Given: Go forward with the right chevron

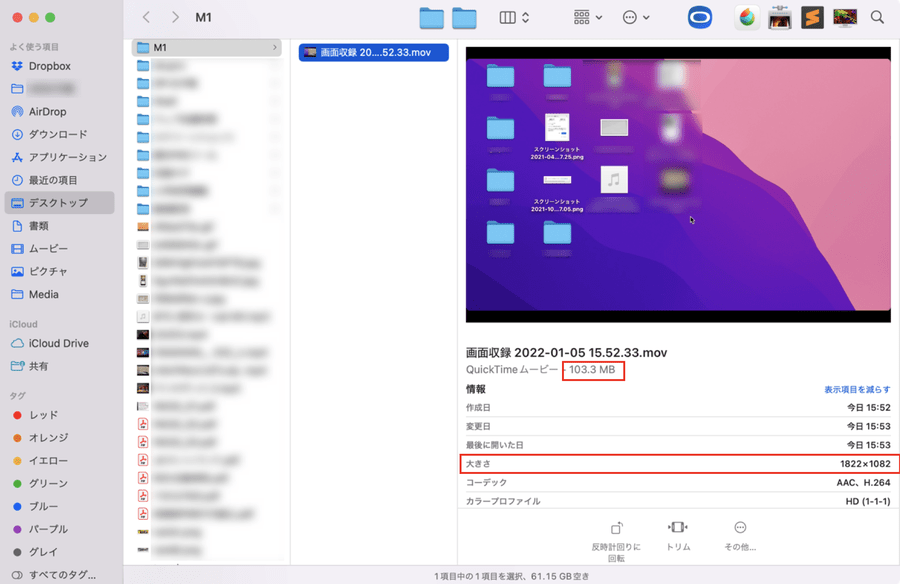Looking at the screenshot, I should click(x=175, y=17).
